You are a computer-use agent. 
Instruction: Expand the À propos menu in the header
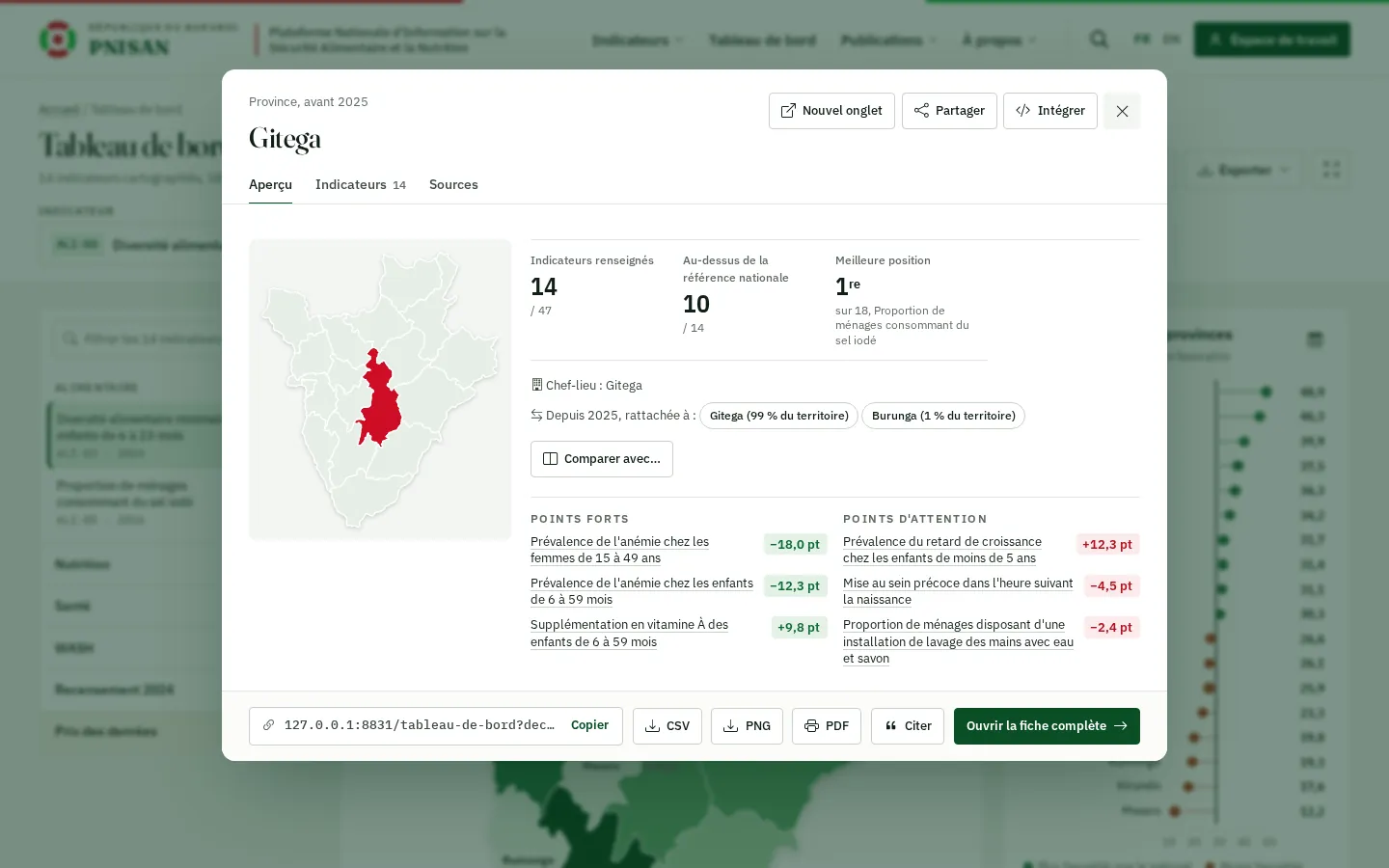pyautogui.click(x=999, y=41)
